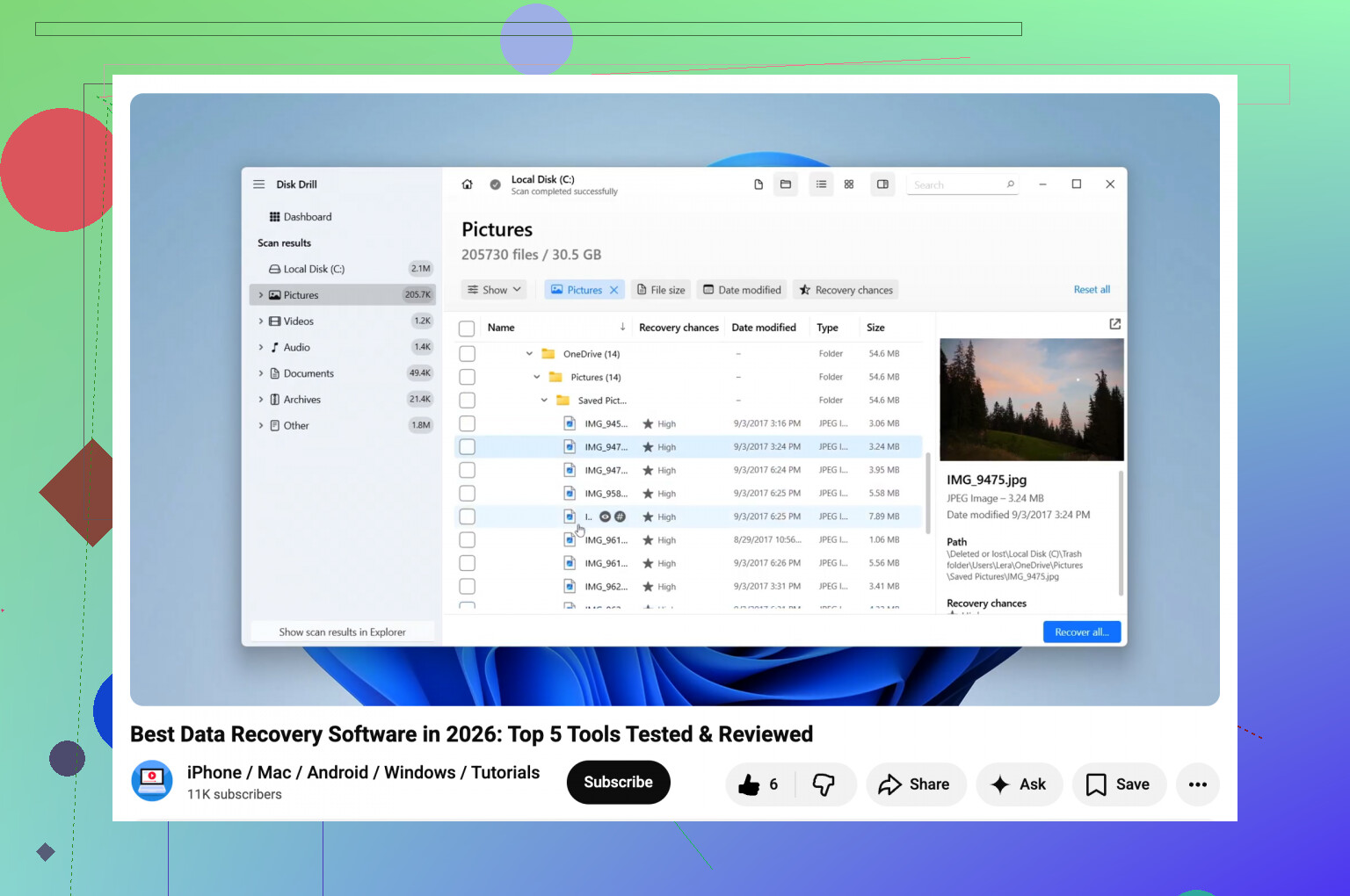Click Recover all... button
This screenshot has height=896, width=1350.
tap(1082, 632)
